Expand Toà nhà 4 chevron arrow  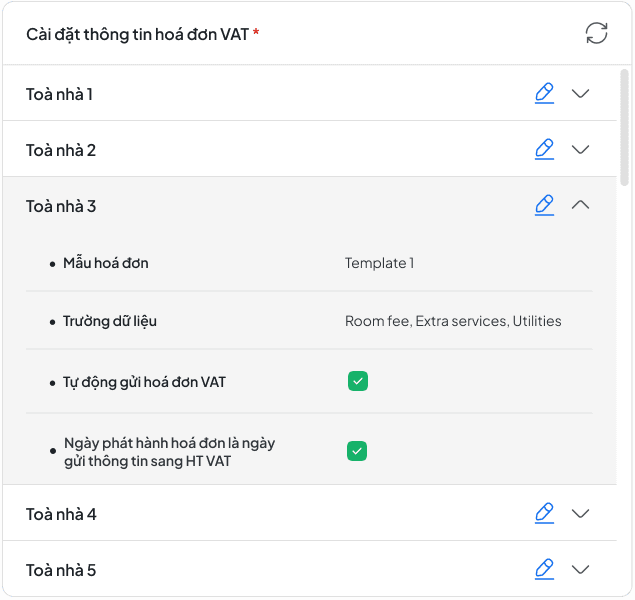click(580, 514)
